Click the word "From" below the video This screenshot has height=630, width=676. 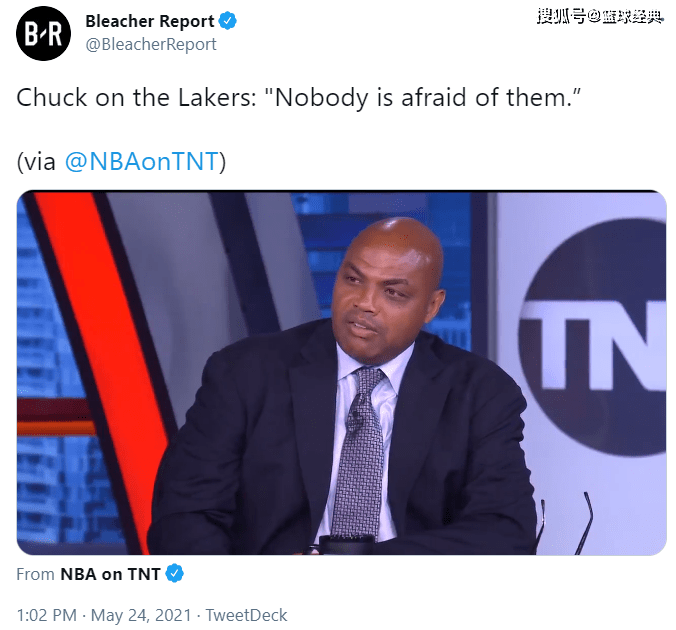point(35,574)
